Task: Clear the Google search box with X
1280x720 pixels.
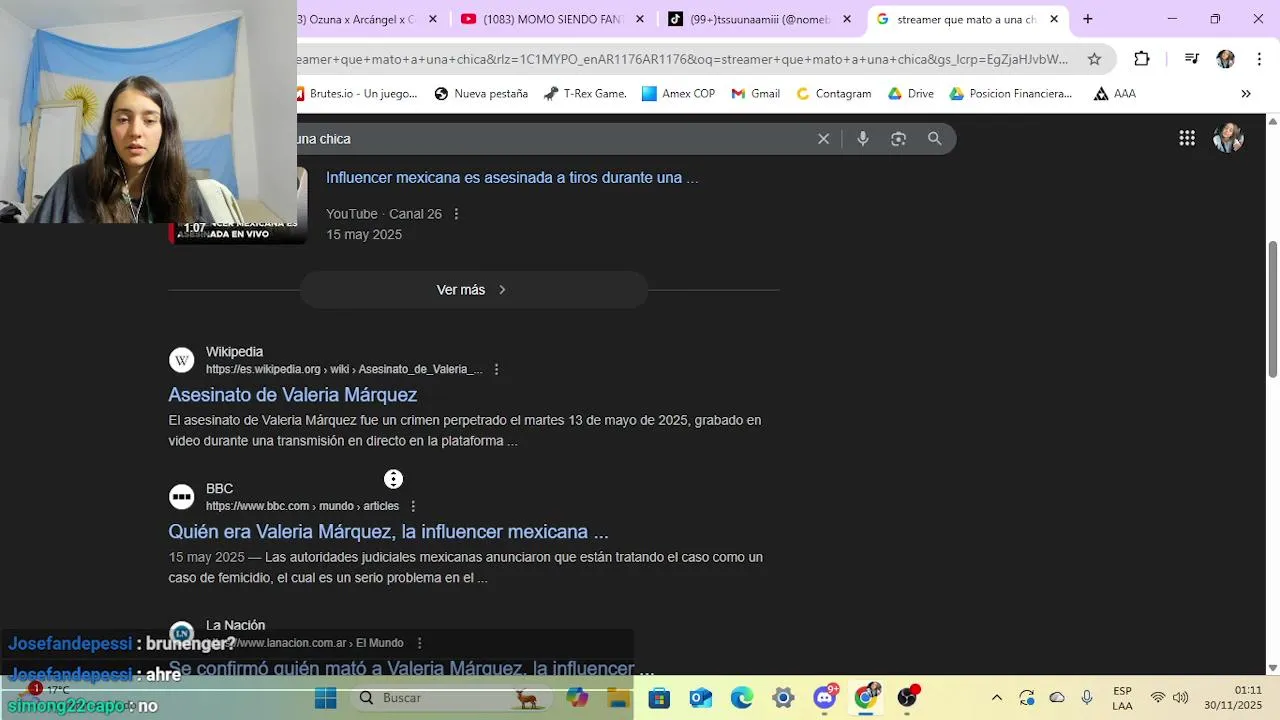Action: point(823,139)
